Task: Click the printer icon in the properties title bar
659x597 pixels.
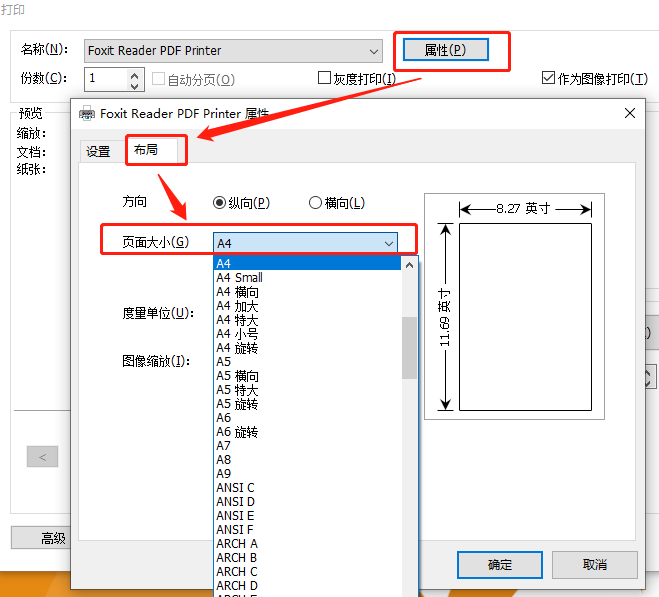Action: tap(87, 114)
